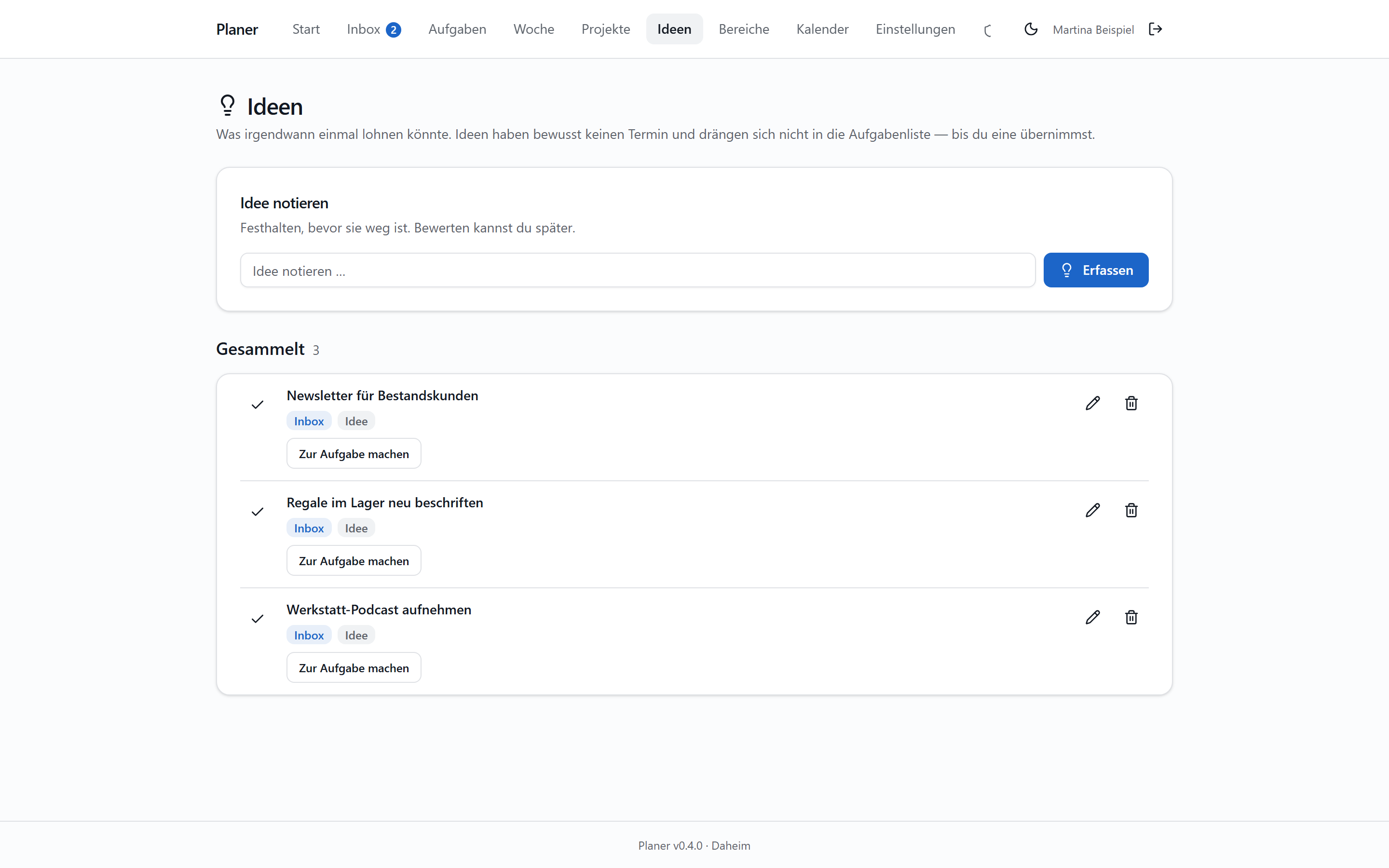Focus the Idee notieren text field
Viewport: 1389px width, 868px height.
637,270
